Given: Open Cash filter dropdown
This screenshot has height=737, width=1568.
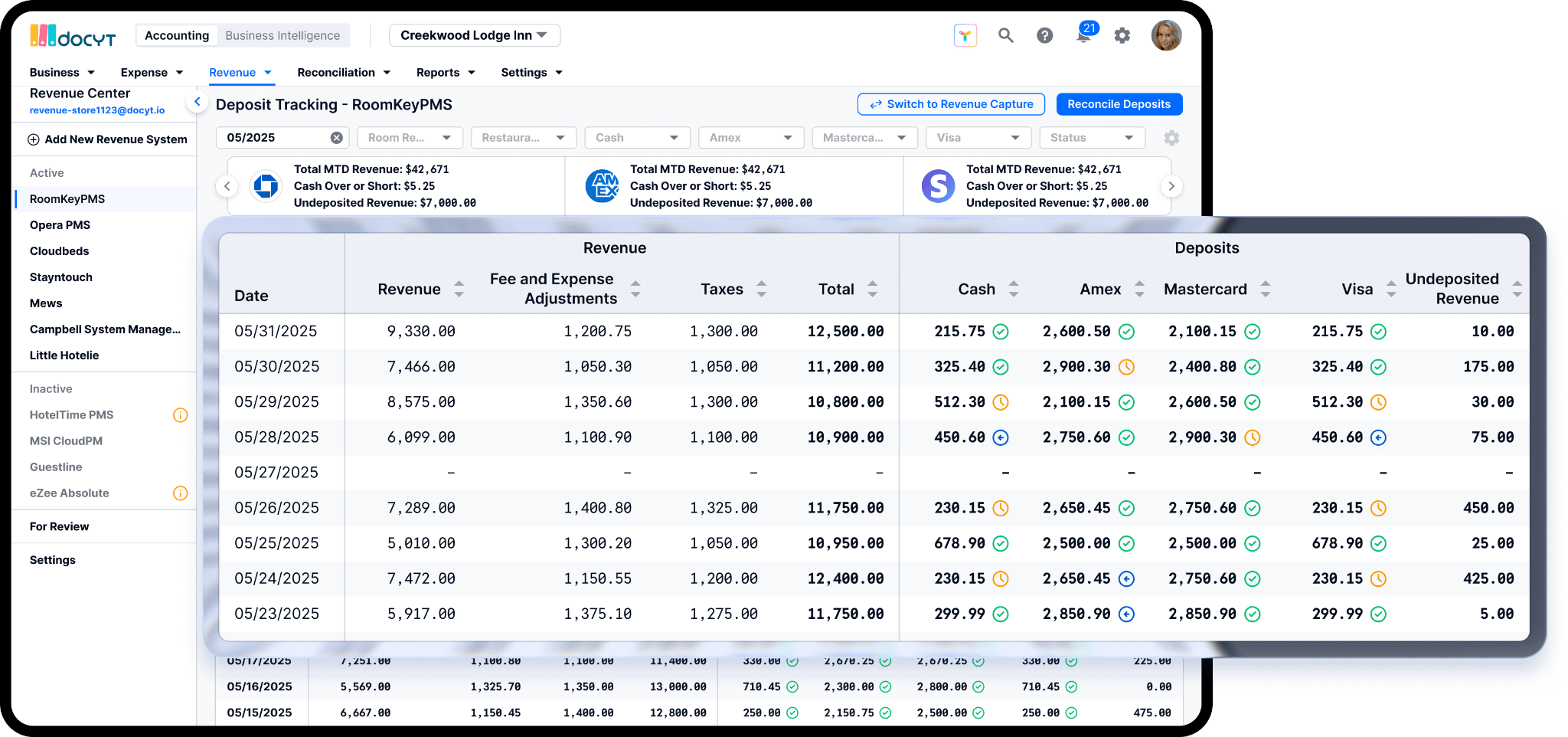Looking at the screenshot, I should pos(637,138).
